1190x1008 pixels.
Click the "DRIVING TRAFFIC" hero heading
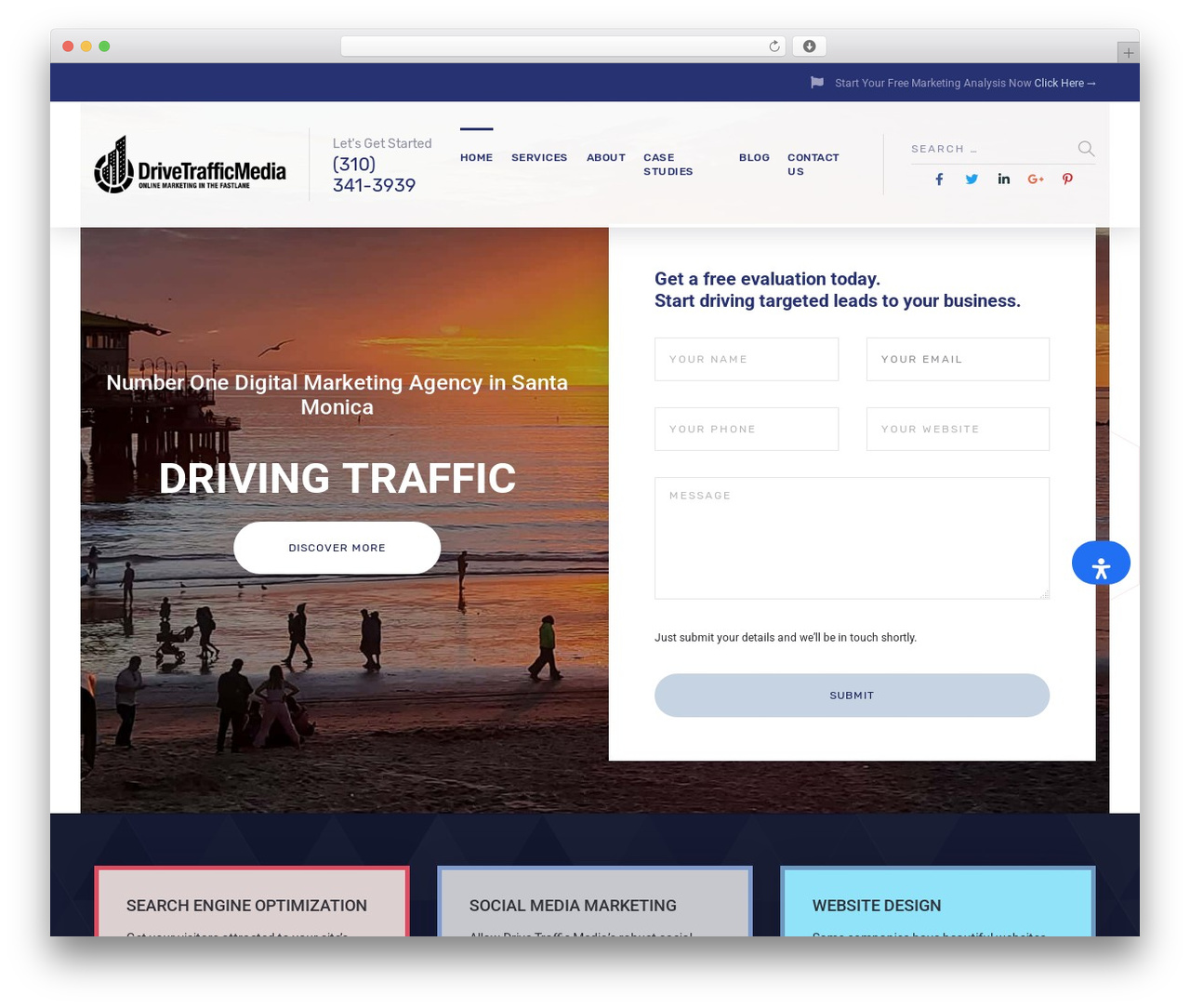[x=337, y=479]
